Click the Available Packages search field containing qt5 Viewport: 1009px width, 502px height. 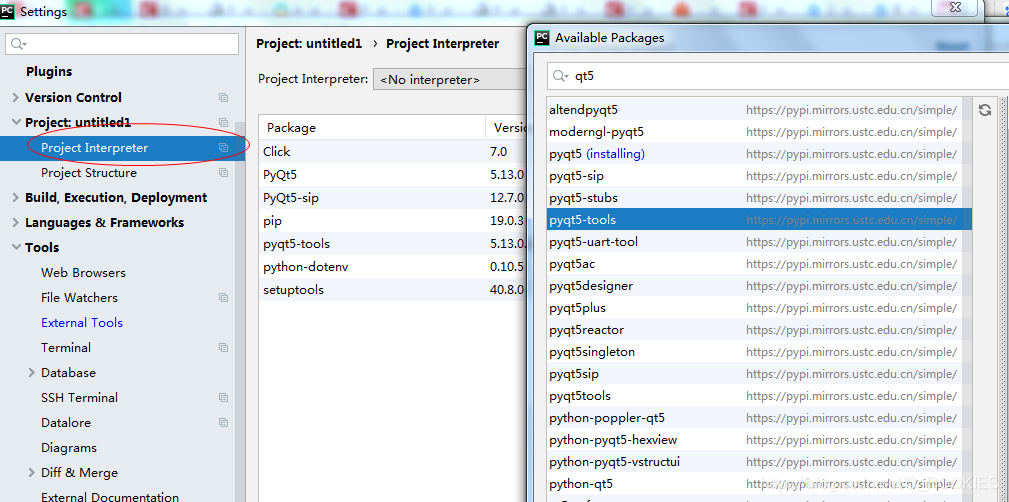(777, 76)
